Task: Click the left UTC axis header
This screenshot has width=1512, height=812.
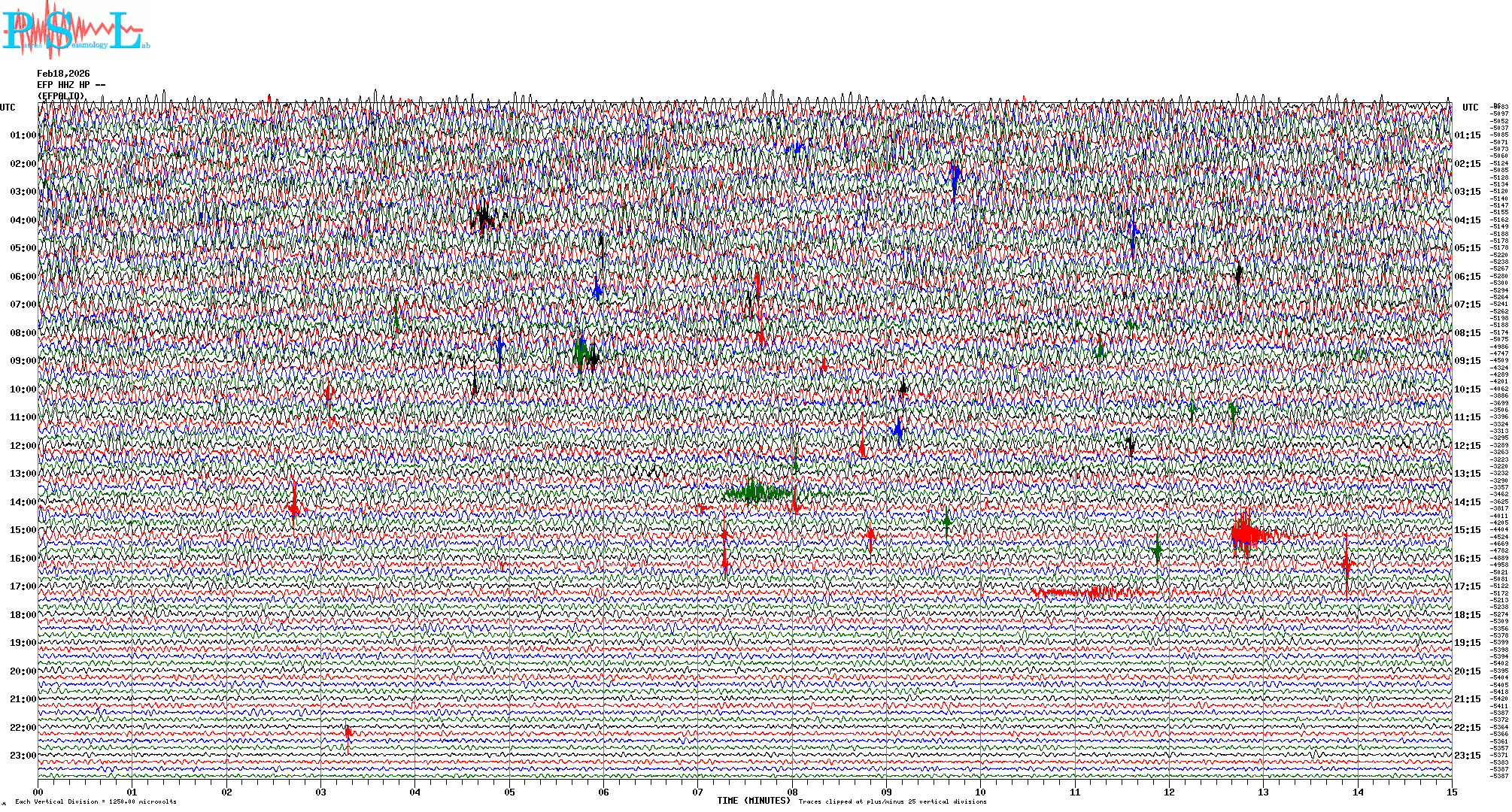Action: point(8,108)
